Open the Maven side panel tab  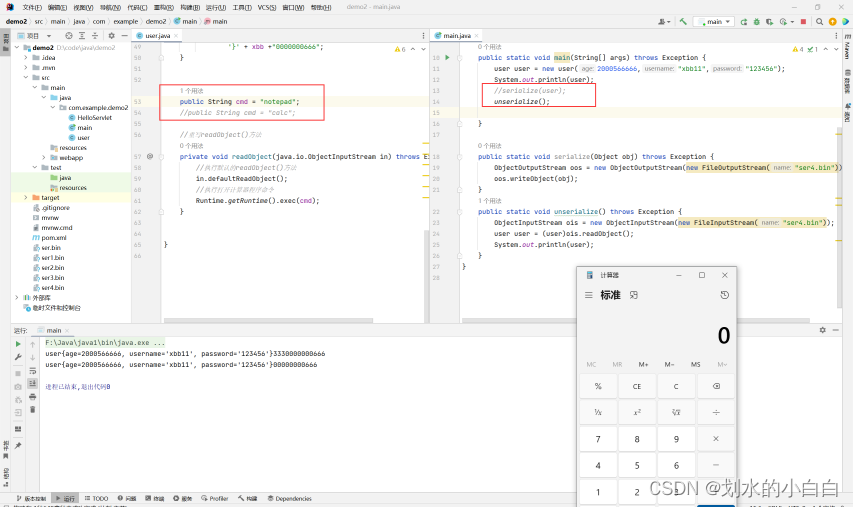pos(847,47)
